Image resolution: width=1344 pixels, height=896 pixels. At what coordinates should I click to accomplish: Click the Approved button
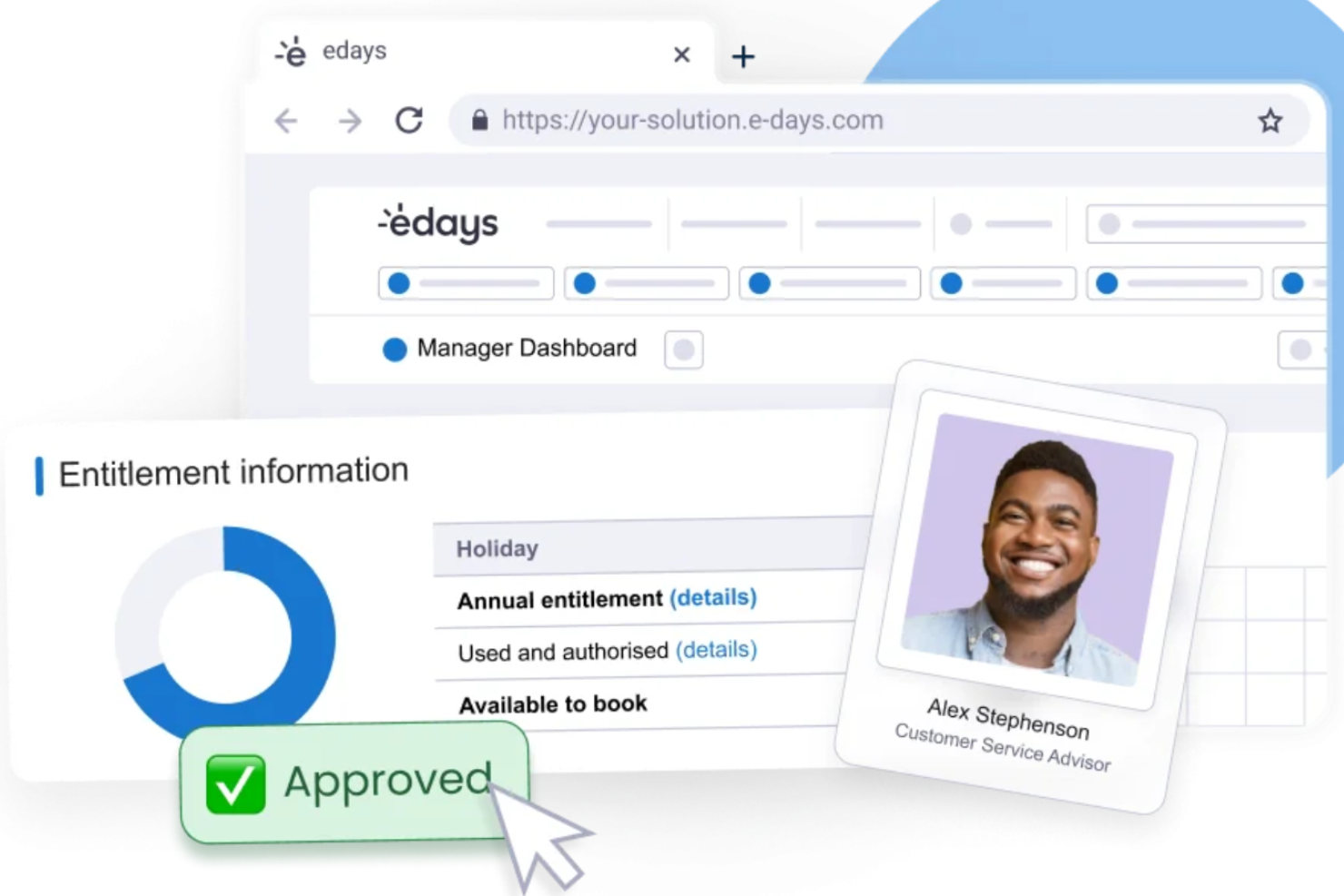pos(354,783)
